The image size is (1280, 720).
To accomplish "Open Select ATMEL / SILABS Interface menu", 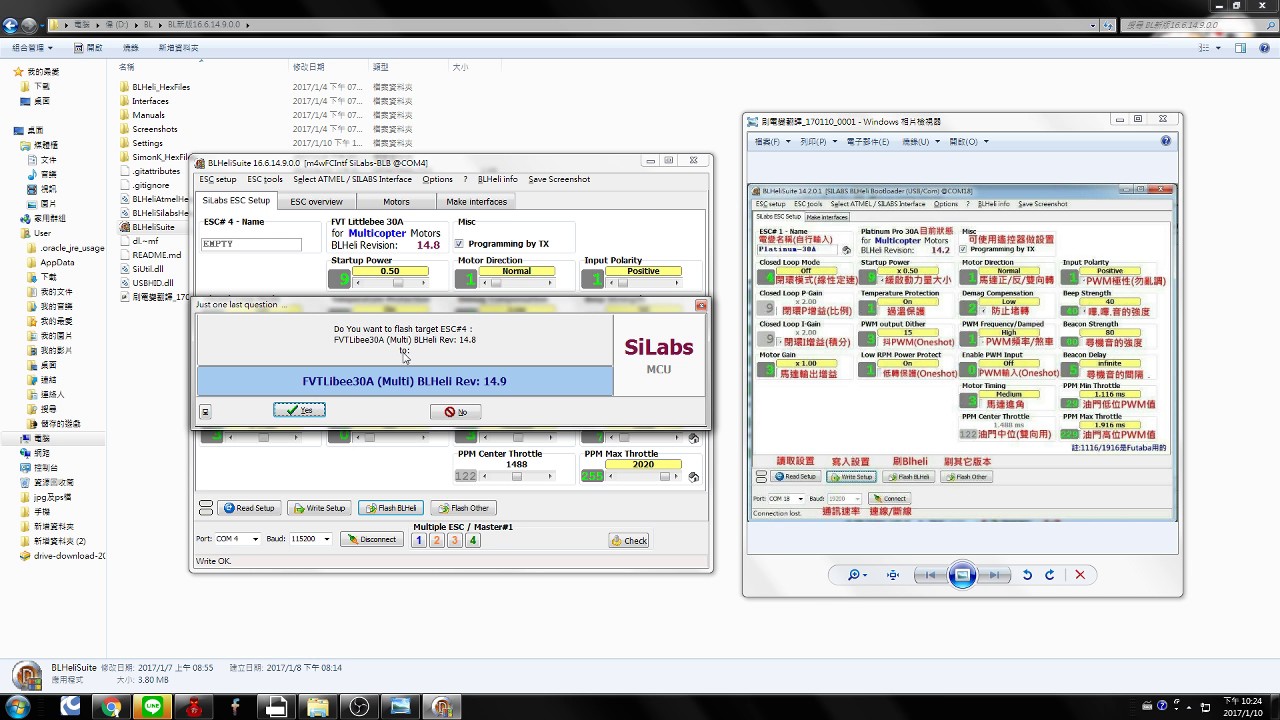I will (x=352, y=180).
